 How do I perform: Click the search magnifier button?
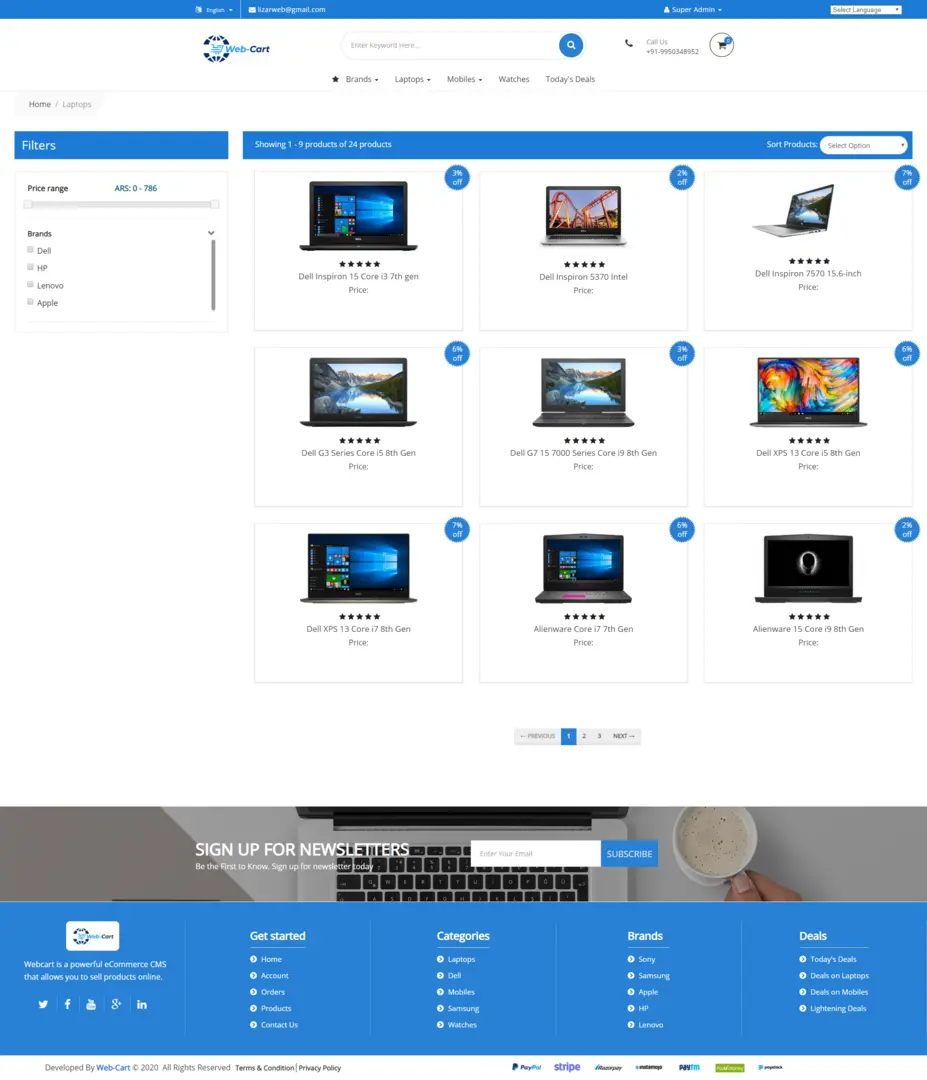570,45
